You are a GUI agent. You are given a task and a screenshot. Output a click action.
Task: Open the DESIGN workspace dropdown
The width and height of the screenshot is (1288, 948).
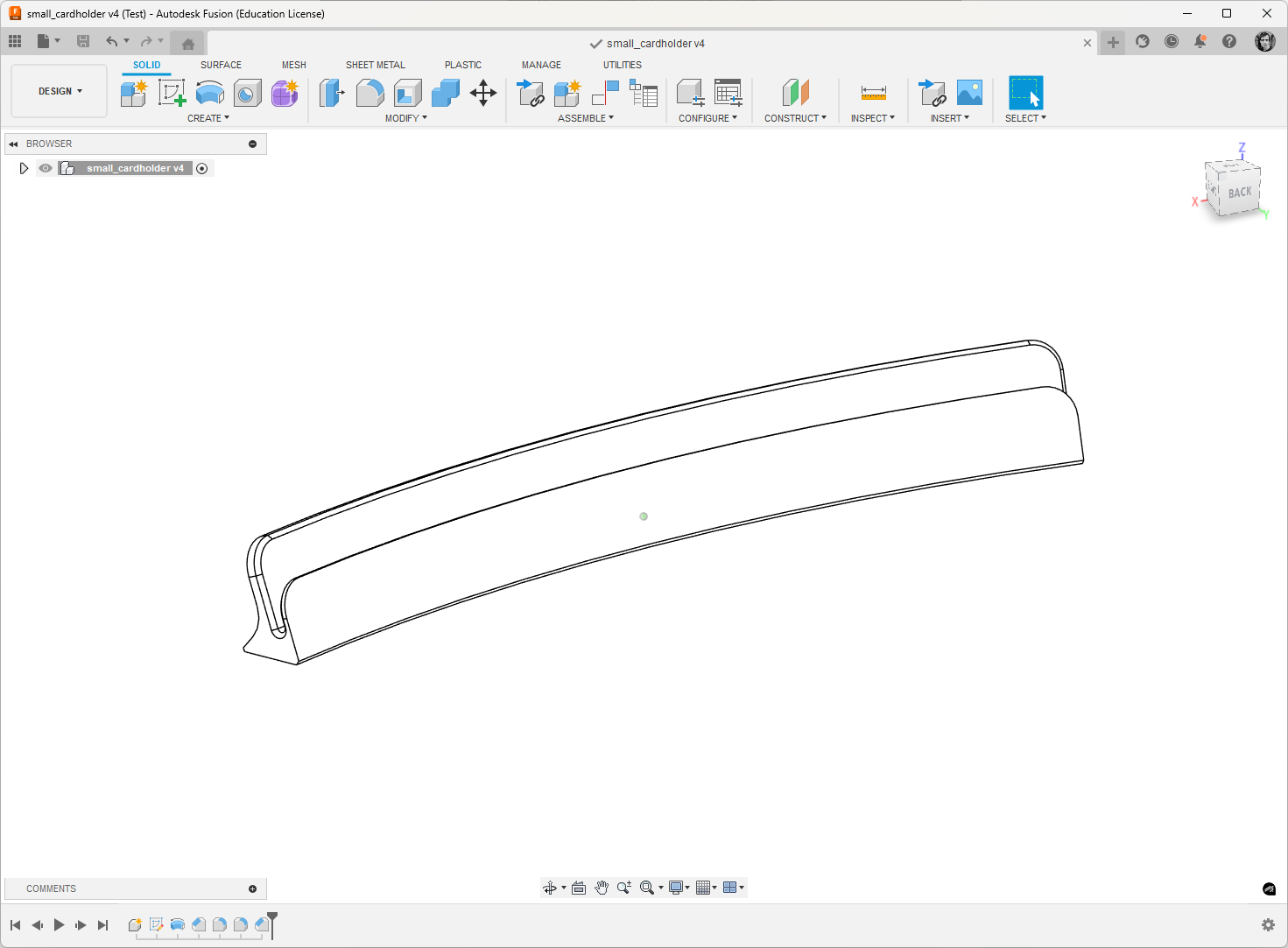pyautogui.click(x=60, y=91)
